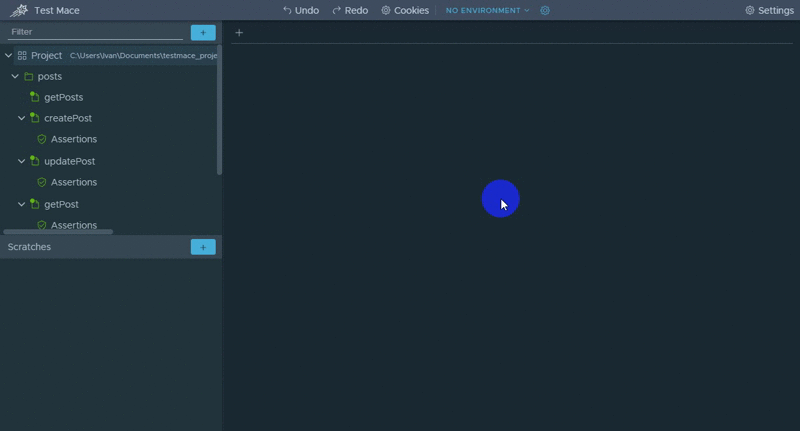Select the posts folder

coord(49,76)
